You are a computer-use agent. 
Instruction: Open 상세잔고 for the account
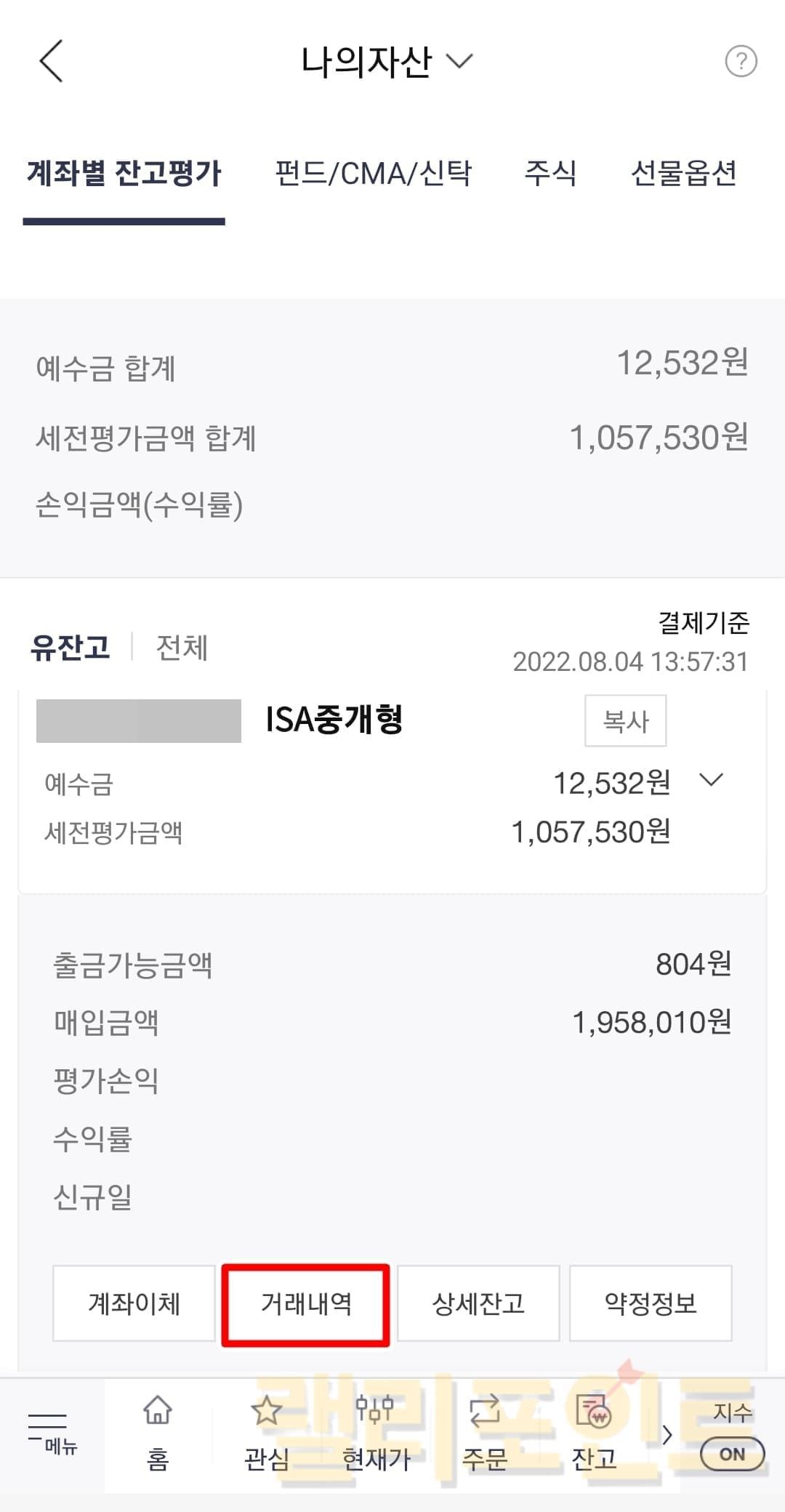pyautogui.click(x=478, y=1303)
